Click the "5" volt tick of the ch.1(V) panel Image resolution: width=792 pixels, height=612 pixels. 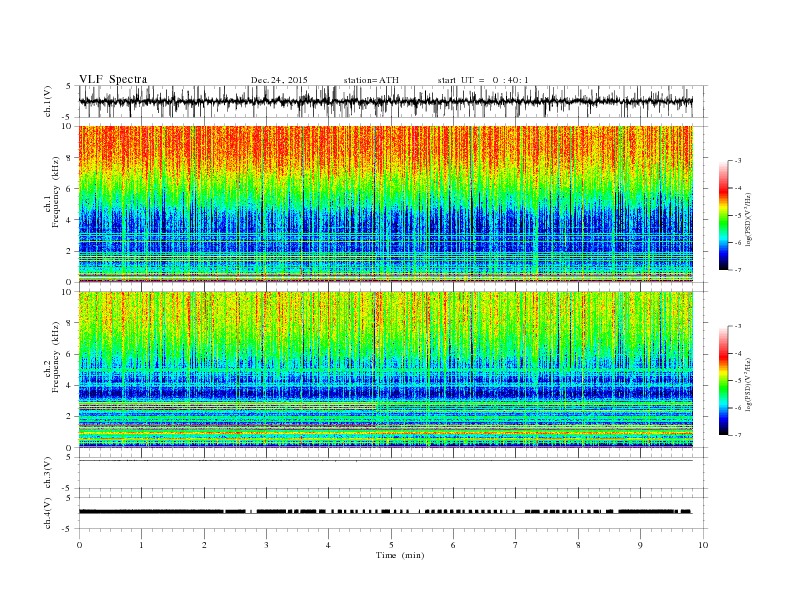(x=69, y=86)
